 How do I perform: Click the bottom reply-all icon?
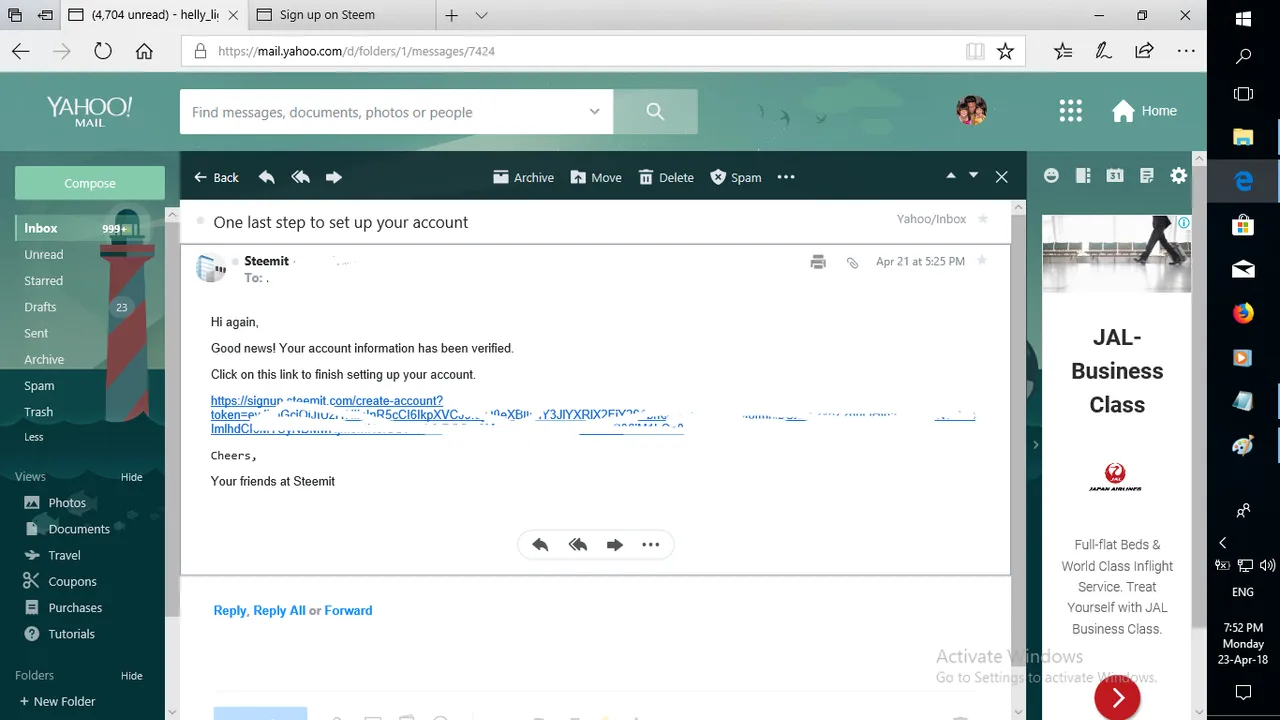(577, 545)
